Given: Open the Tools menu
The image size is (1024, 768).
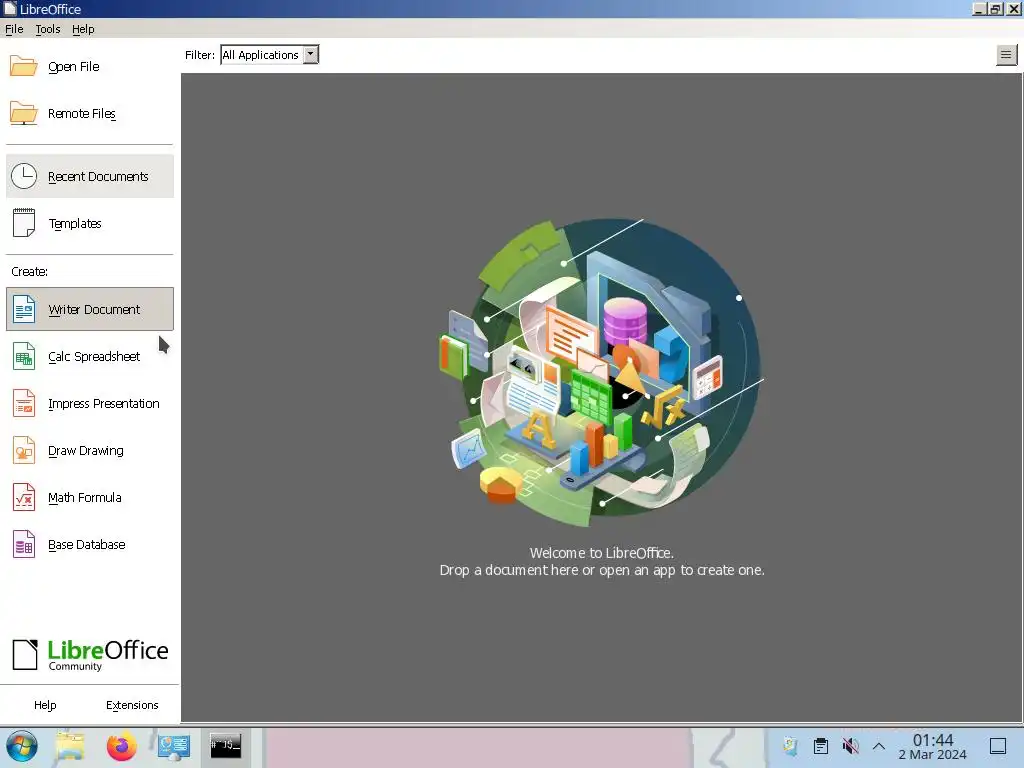Looking at the screenshot, I should point(48,29).
